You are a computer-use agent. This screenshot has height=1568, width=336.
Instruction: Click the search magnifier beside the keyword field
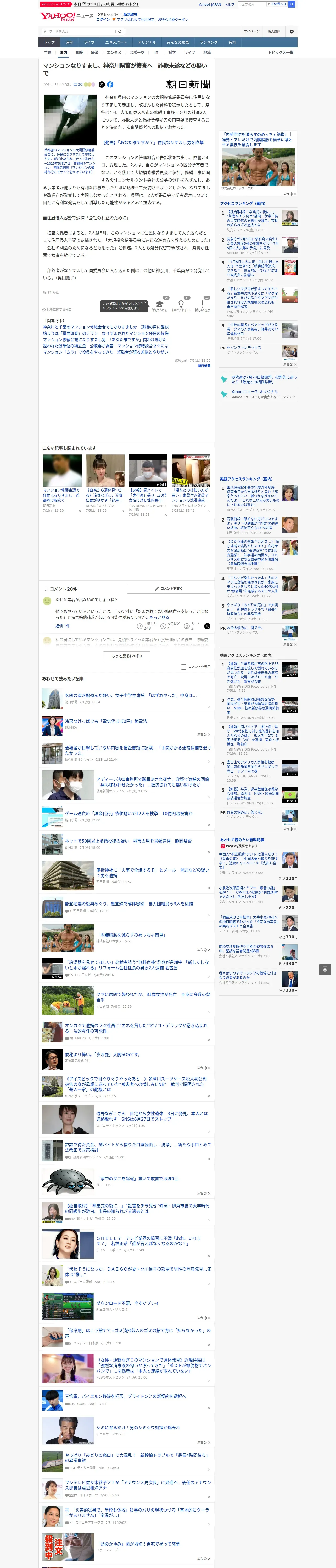click(120, 32)
